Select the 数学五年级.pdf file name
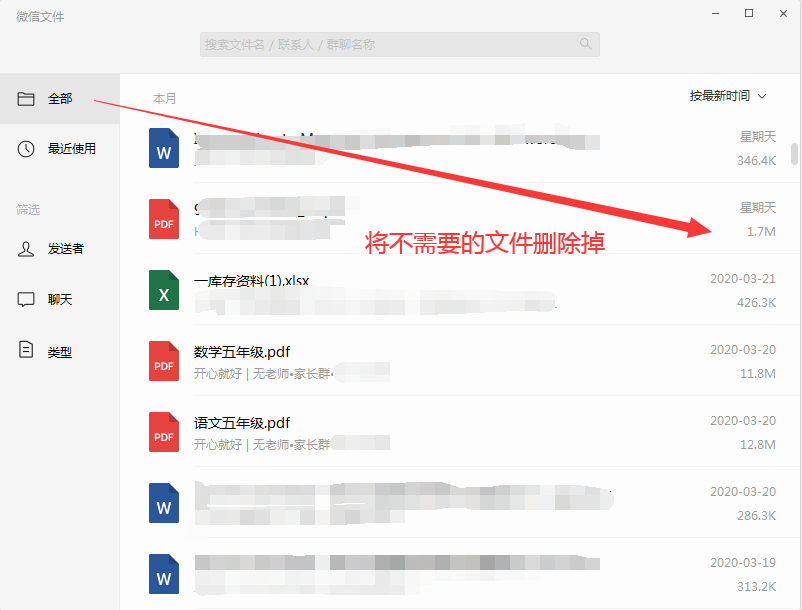This screenshot has width=802, height=610. [241, 352]
